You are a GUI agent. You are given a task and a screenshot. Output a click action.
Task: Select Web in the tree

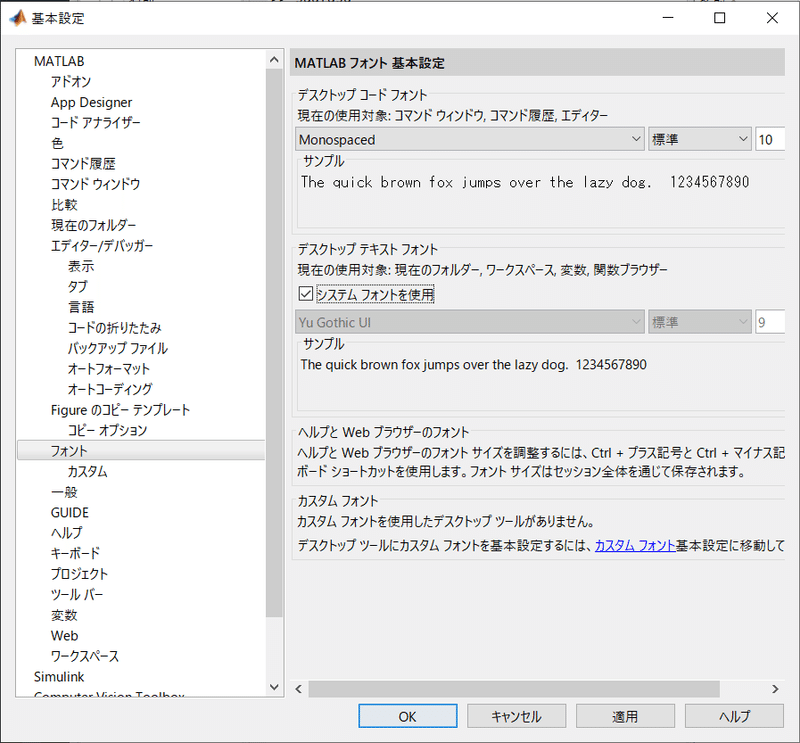click(x=64, y=635)
